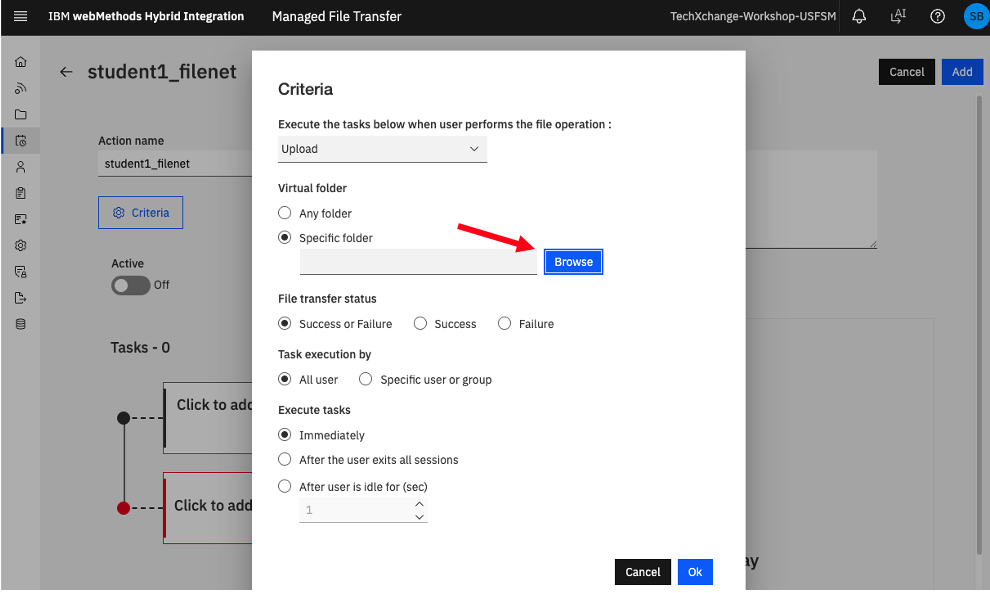Open the certificate-style icon in sidebar
This screenshot has height=593, width=990.
[x=21, y=219]
